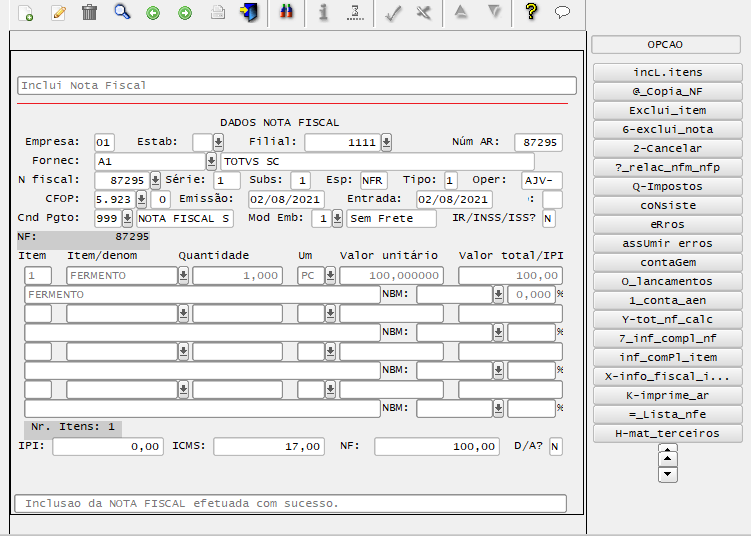Click the Exclui_item option

point(668,110)
